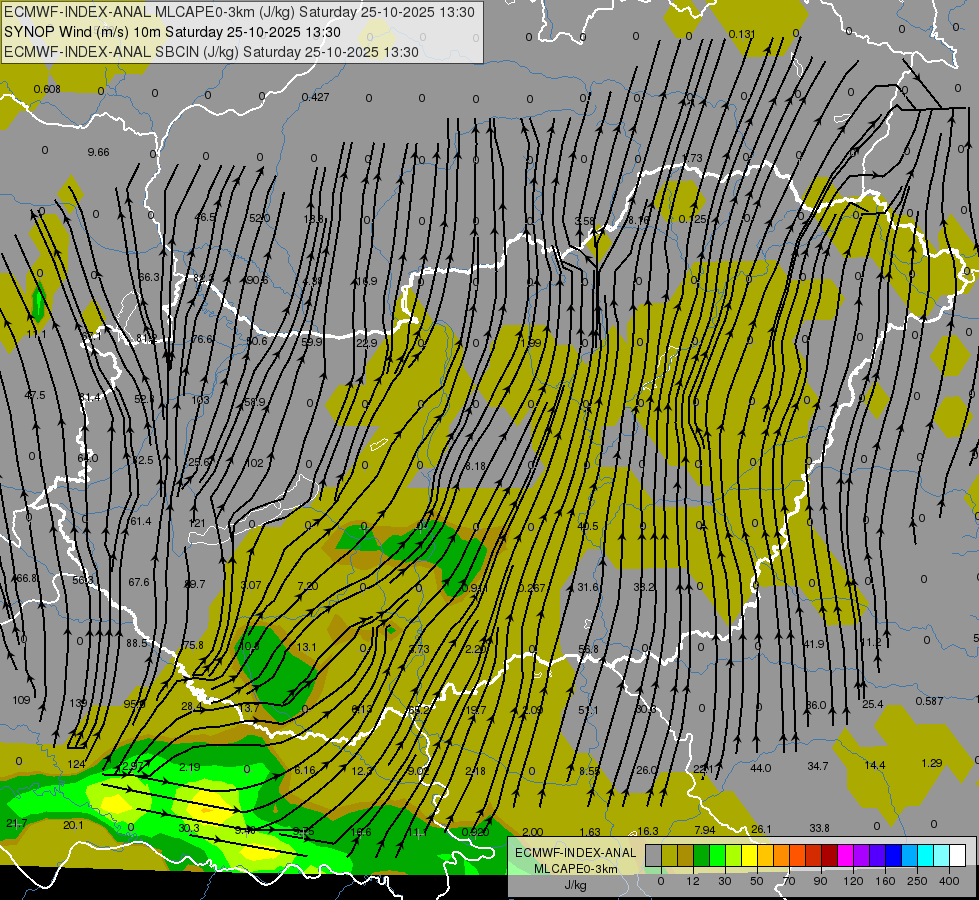
Task: Pick the magenta legend swatch
Action: (x=846, y=855)
